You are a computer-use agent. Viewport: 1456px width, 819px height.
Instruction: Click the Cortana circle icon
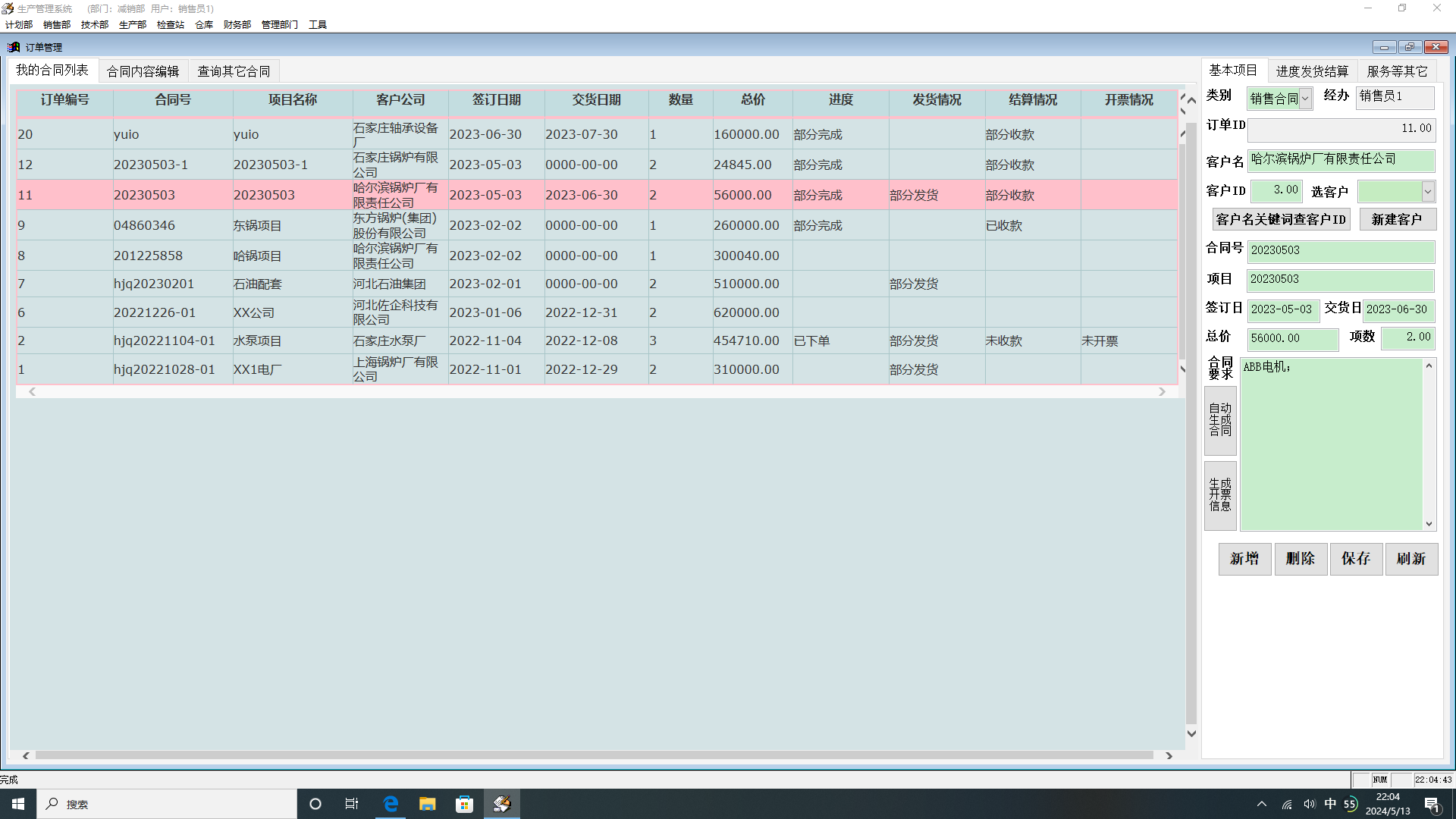tap(315, 804)
